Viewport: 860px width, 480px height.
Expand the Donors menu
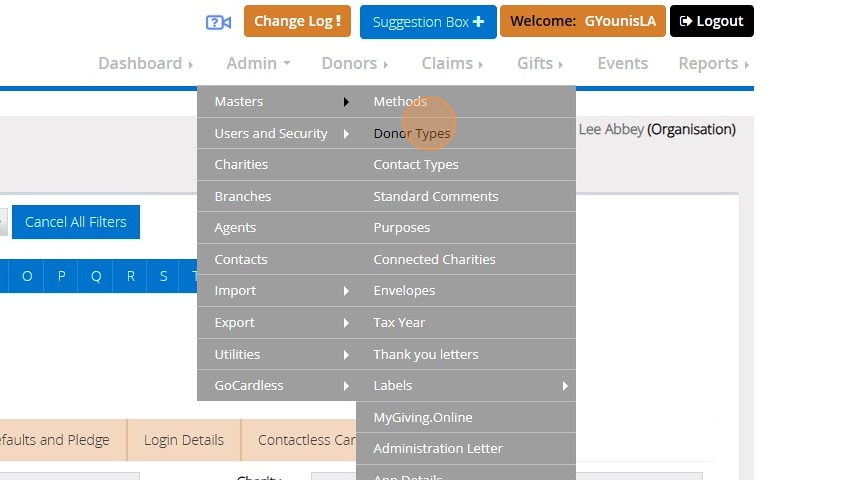tap(354, 63)
